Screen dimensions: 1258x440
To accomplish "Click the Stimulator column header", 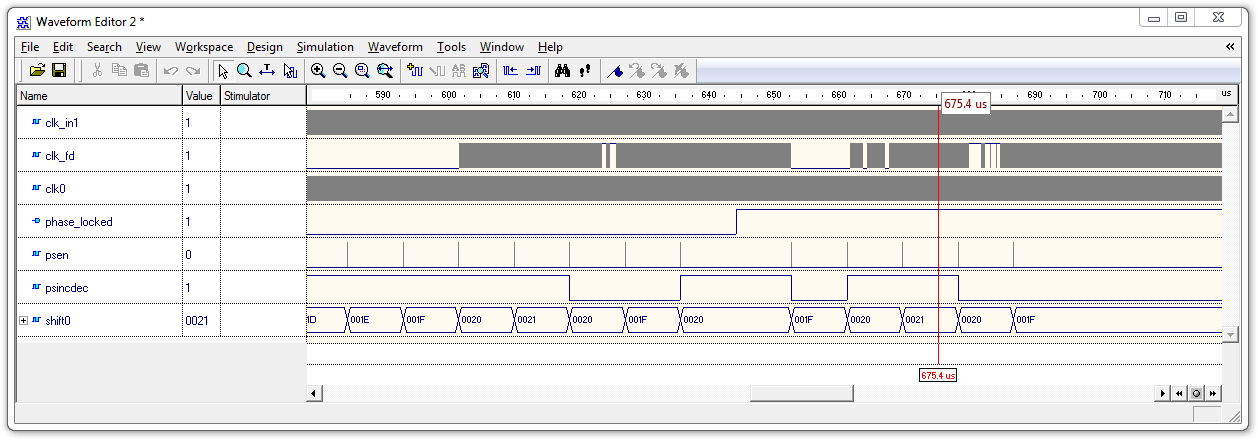I will coord(263,96).
